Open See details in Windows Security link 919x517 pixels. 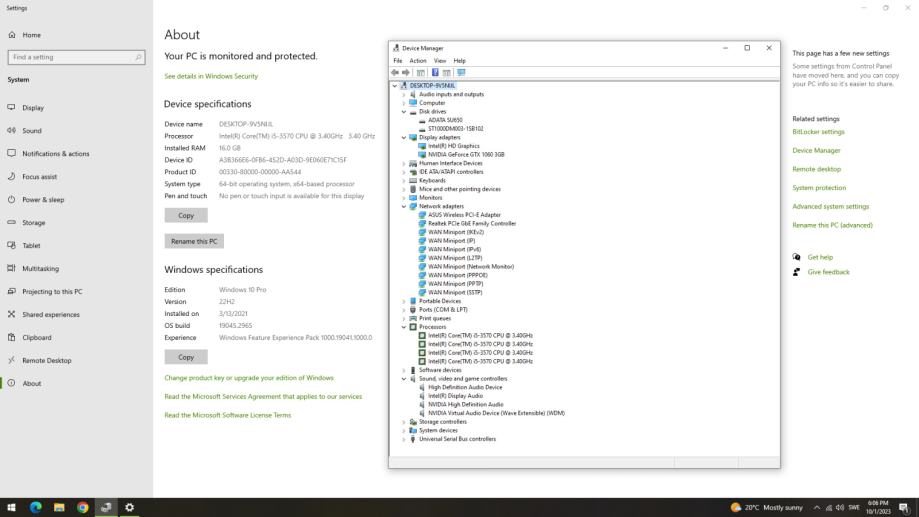211,76
